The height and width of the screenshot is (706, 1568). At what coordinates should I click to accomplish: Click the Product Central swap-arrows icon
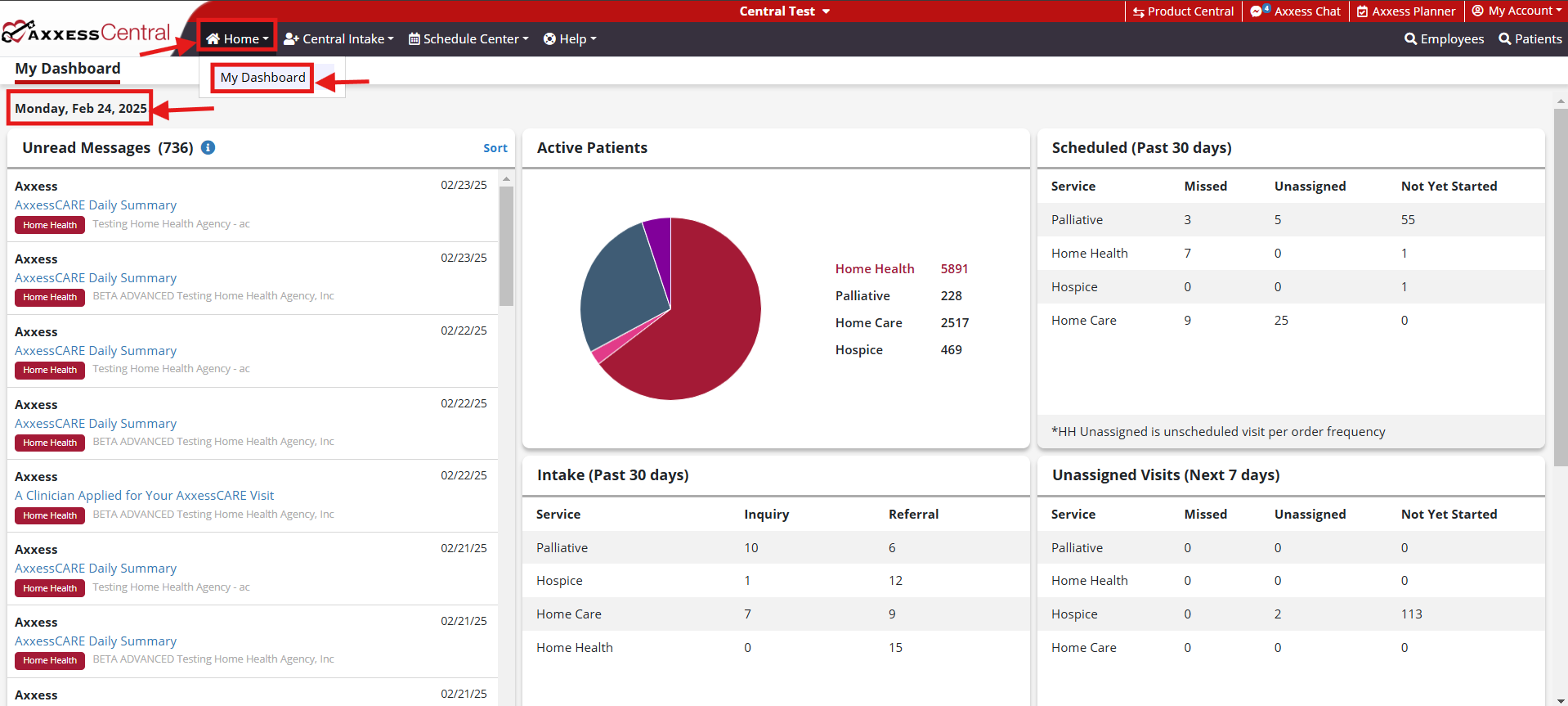point(1139,11)
